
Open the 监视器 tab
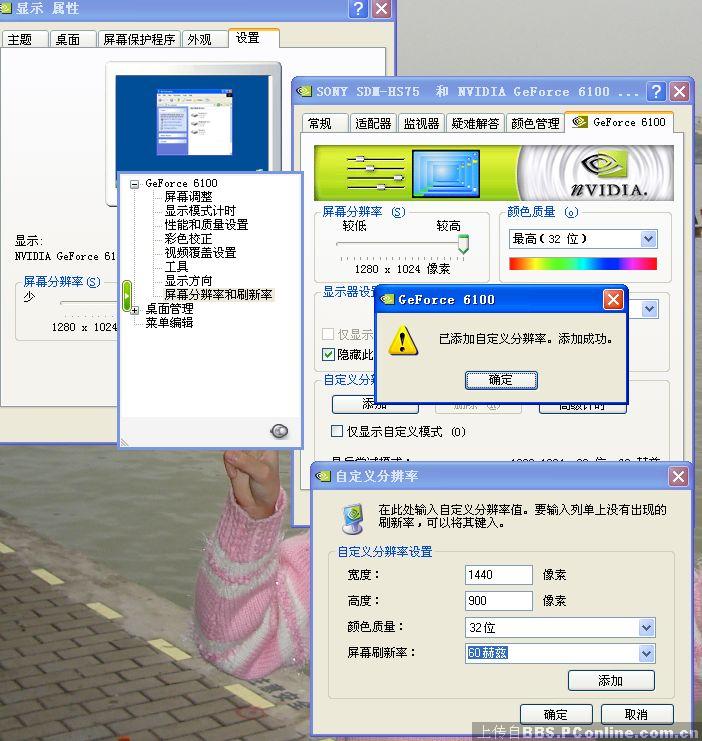421,123
